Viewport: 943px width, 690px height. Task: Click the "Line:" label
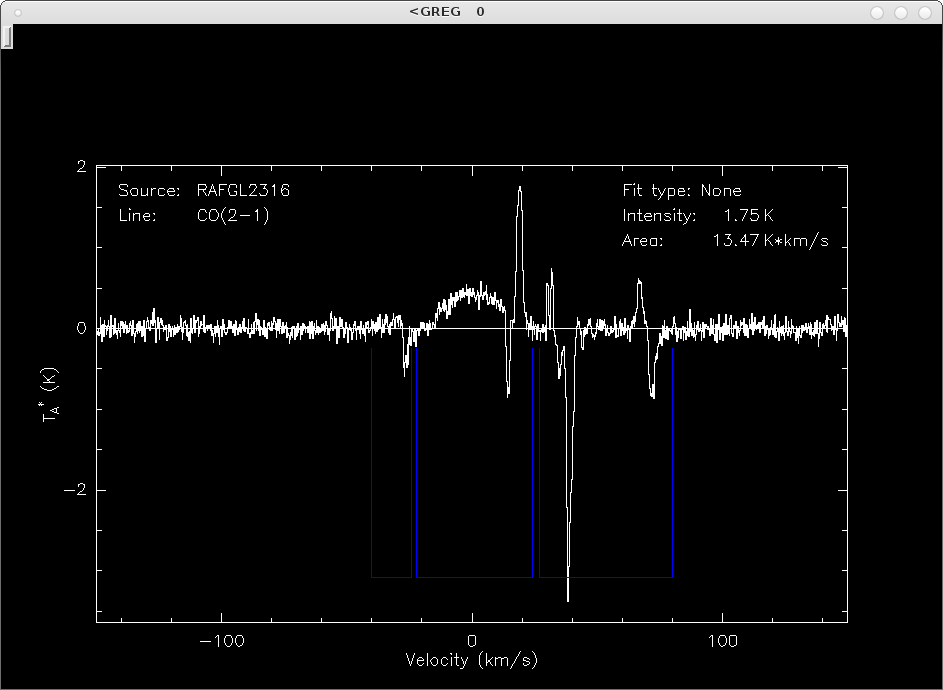pos(138,215)
